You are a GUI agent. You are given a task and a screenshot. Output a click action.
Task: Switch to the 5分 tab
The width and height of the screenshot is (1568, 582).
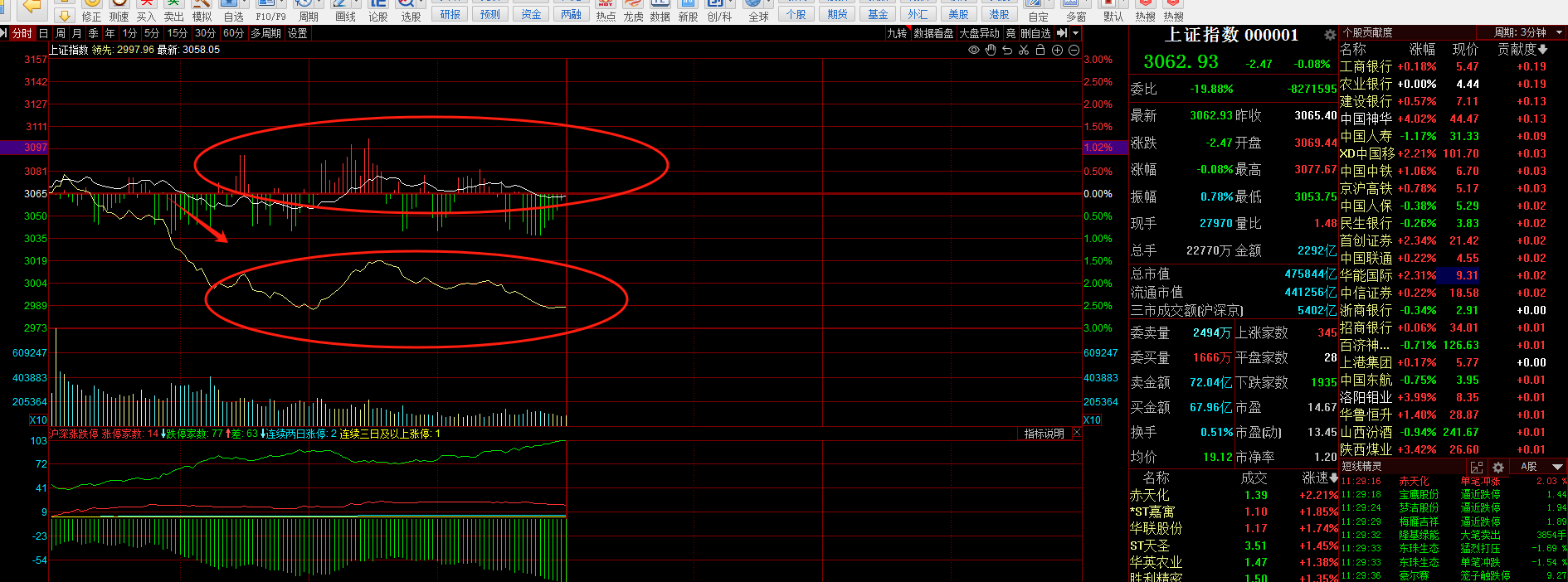coord(151,33)
